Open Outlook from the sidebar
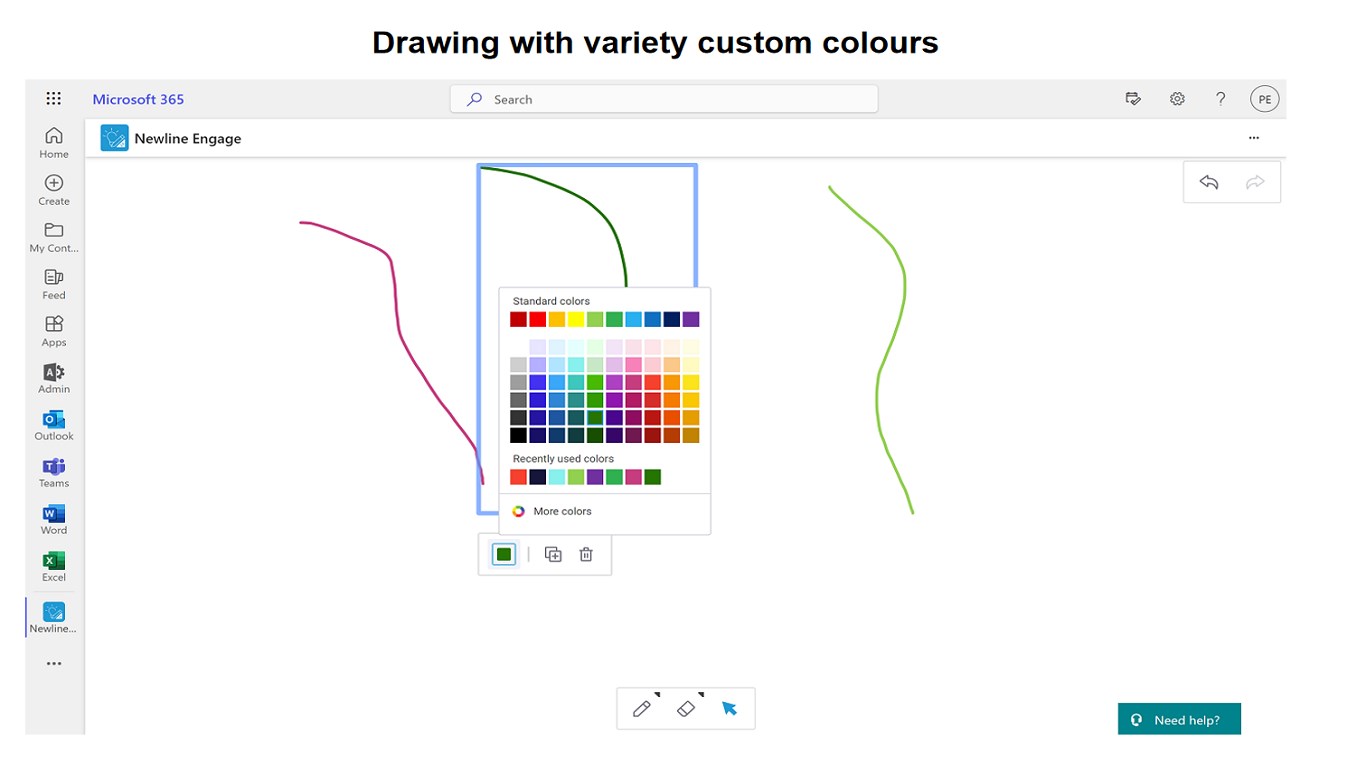1366x768 pixels. [54, 425]
